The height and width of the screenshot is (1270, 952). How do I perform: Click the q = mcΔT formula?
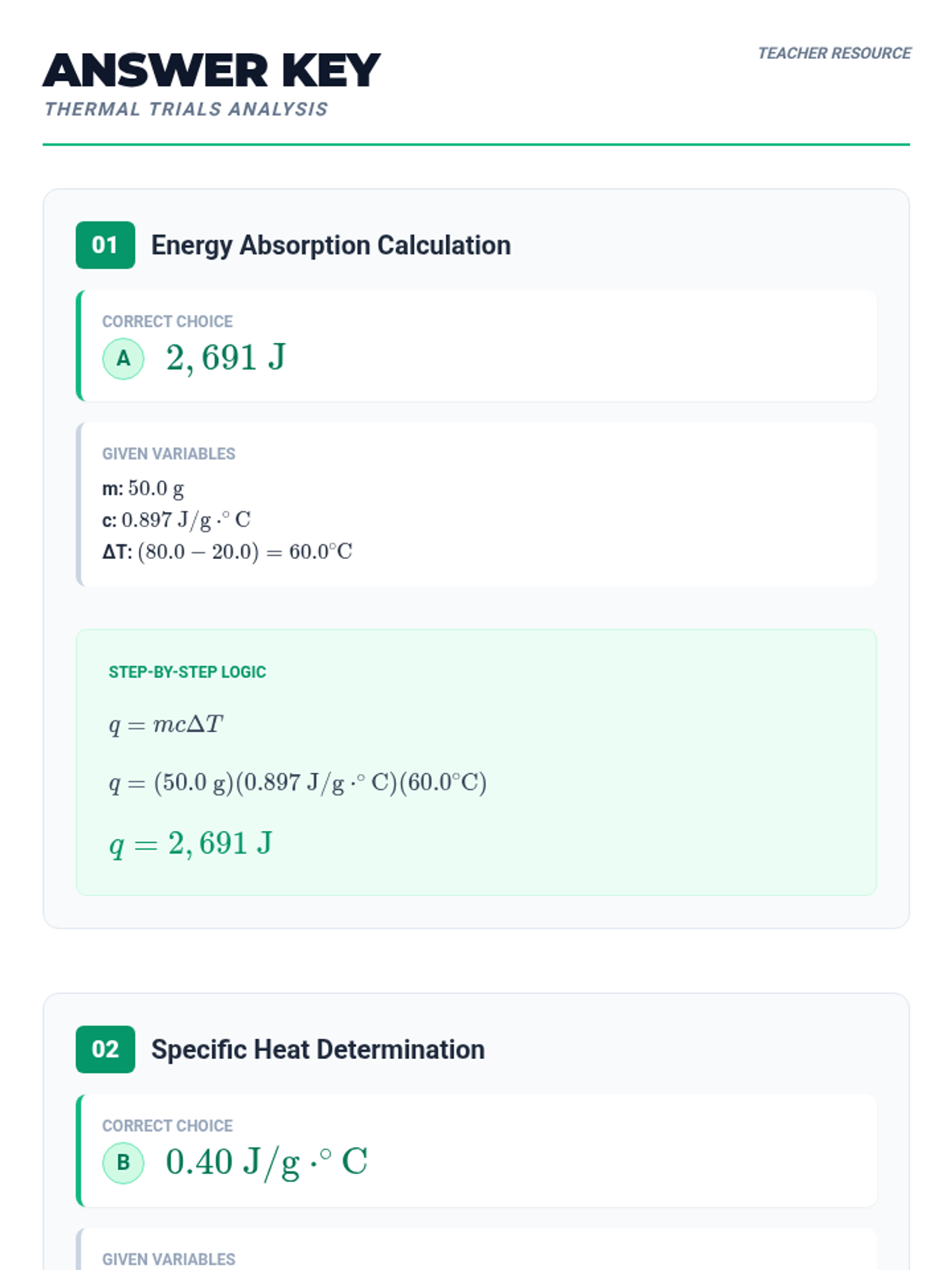[x=166, y=725]
